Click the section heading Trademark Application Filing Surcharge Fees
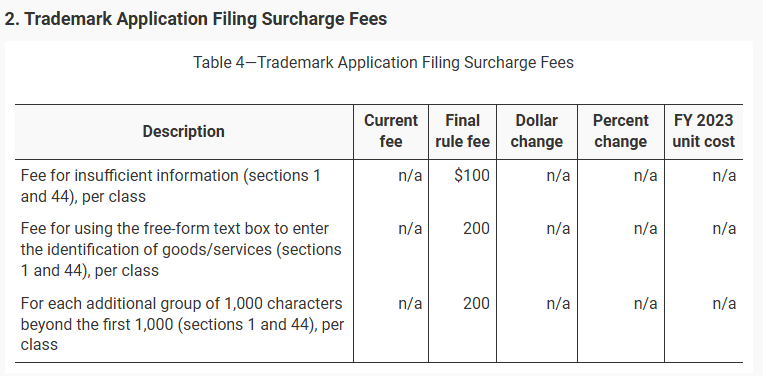The height and width of the screenshot is (376, 766). (196, 19)
